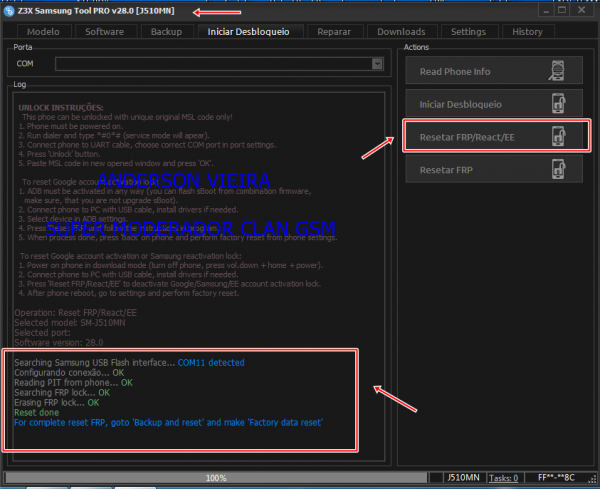Click 'Software version: 28.0' log line

click(x=59, y=342)
